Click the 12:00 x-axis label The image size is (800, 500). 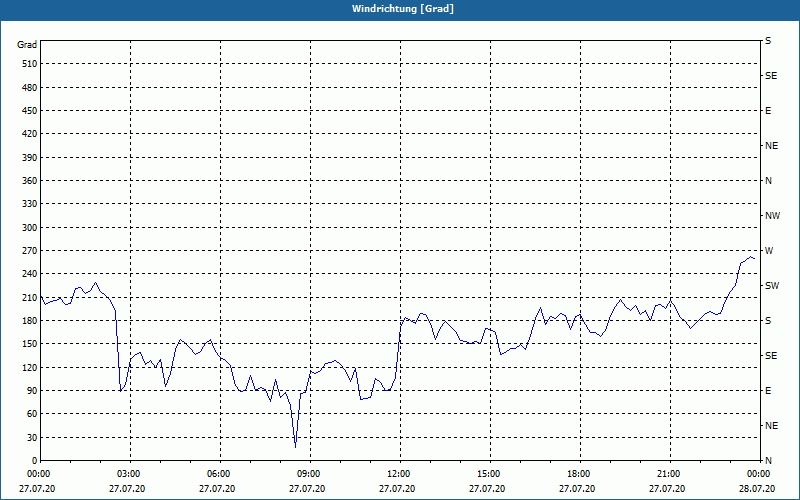pos(398,474)
